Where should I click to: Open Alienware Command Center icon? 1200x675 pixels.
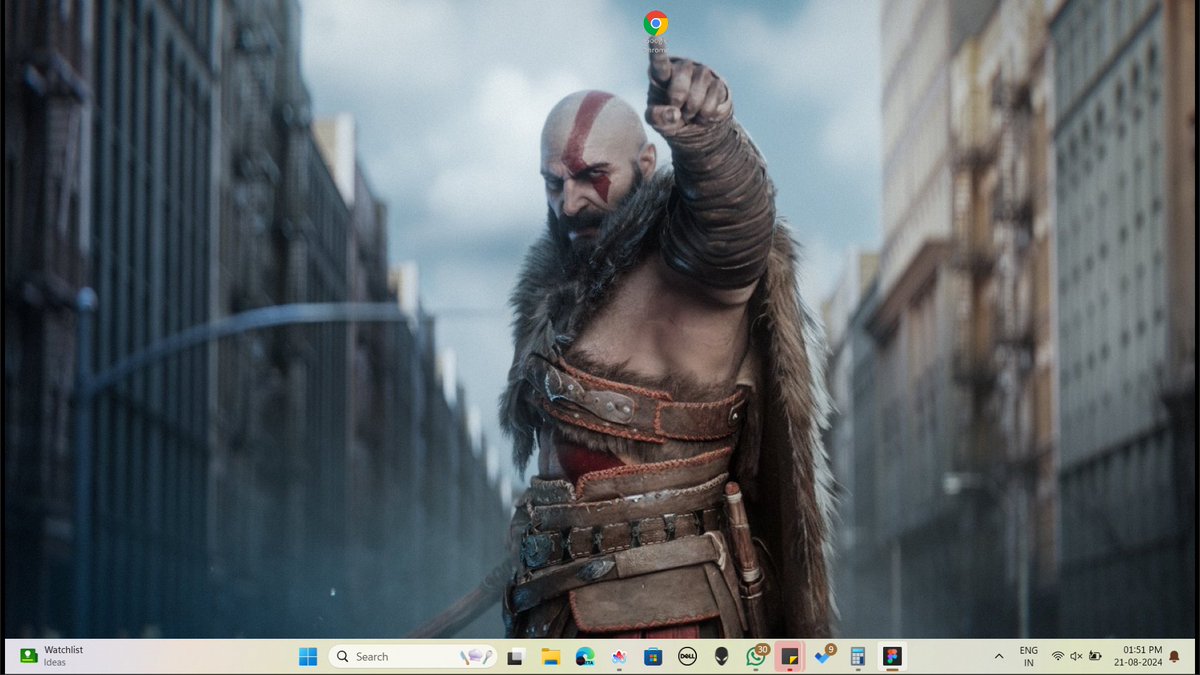pyautogui.click(x=721, y=657)
